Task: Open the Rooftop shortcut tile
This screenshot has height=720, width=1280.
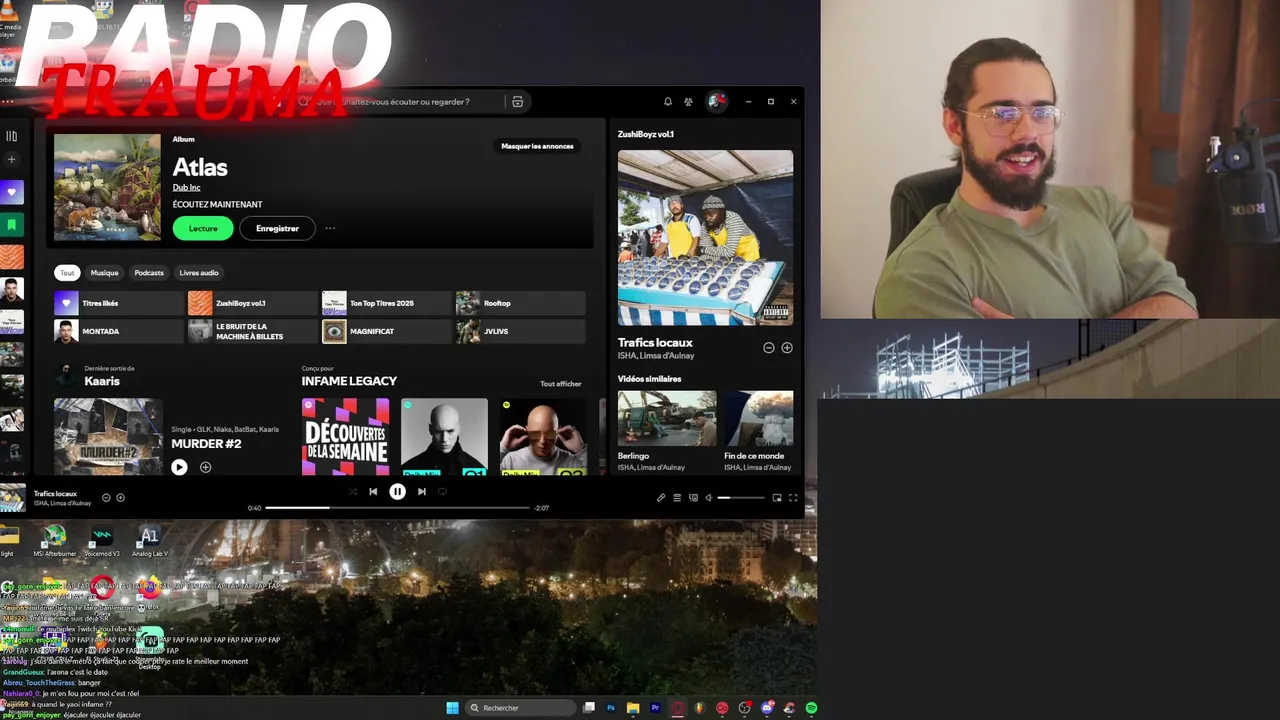Action: 520,303
